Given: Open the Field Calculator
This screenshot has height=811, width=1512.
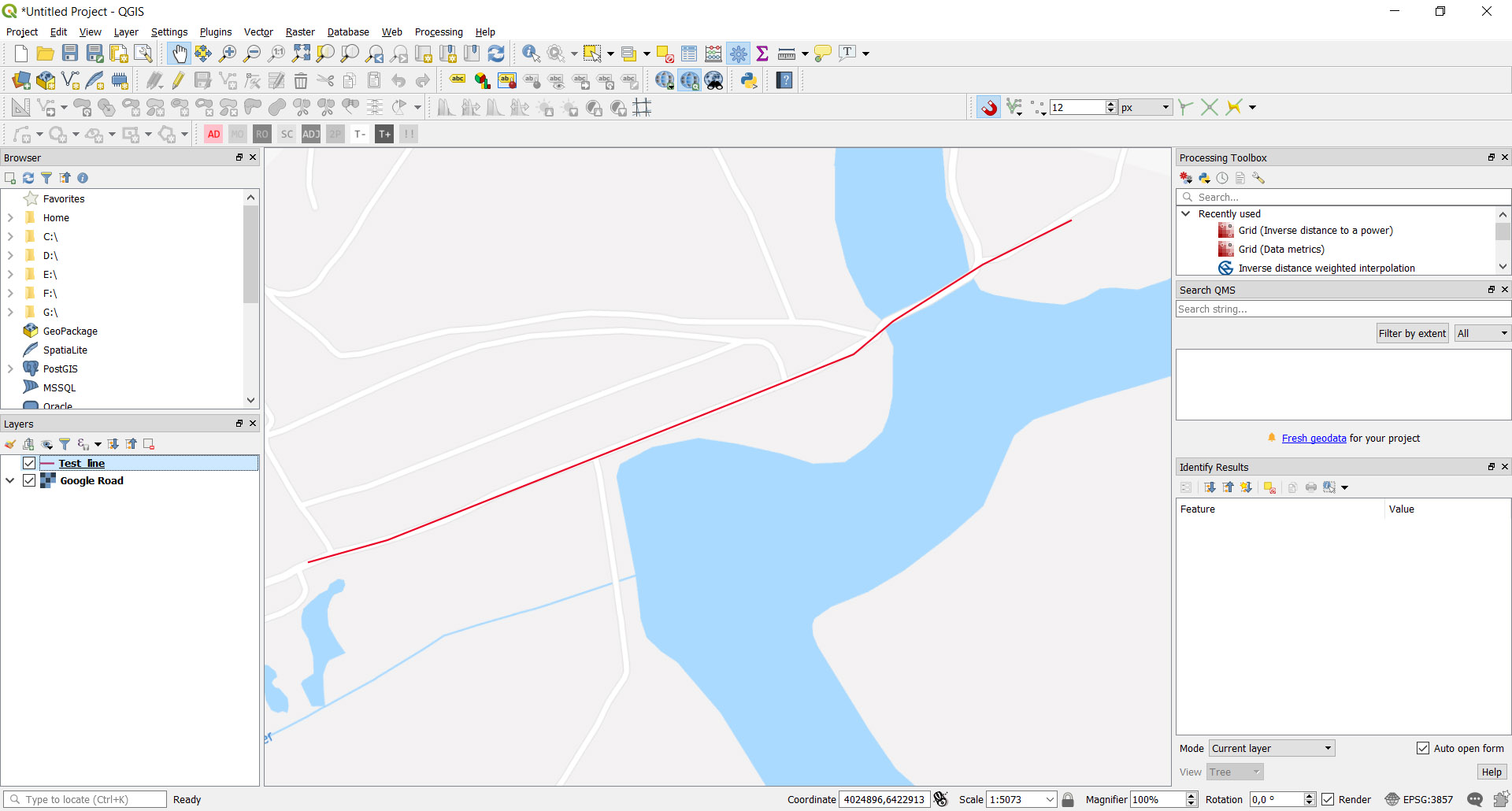Looking at the screenshot, I should [x=713, y=53].
